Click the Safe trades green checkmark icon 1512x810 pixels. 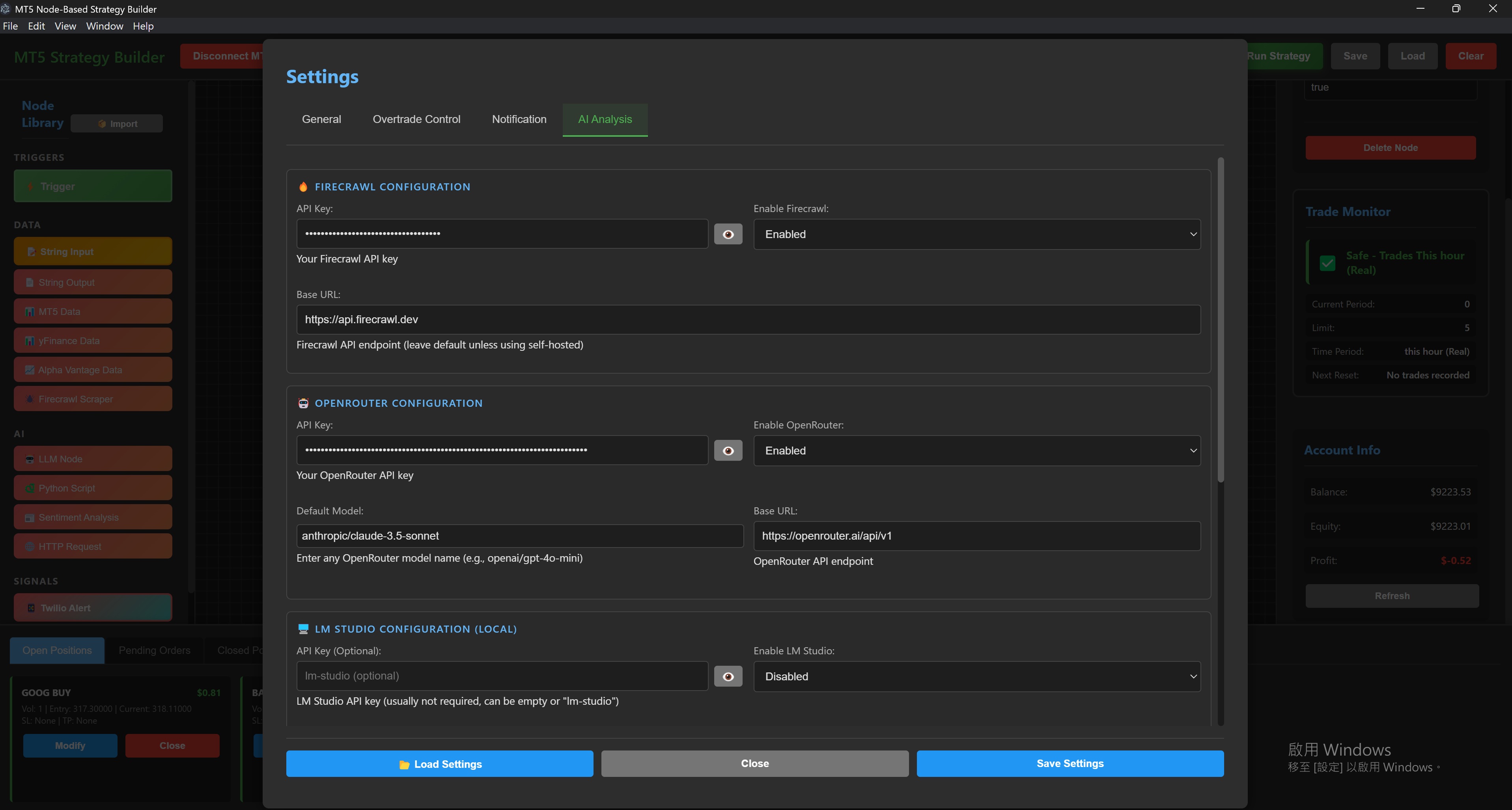coord(1327,263)
